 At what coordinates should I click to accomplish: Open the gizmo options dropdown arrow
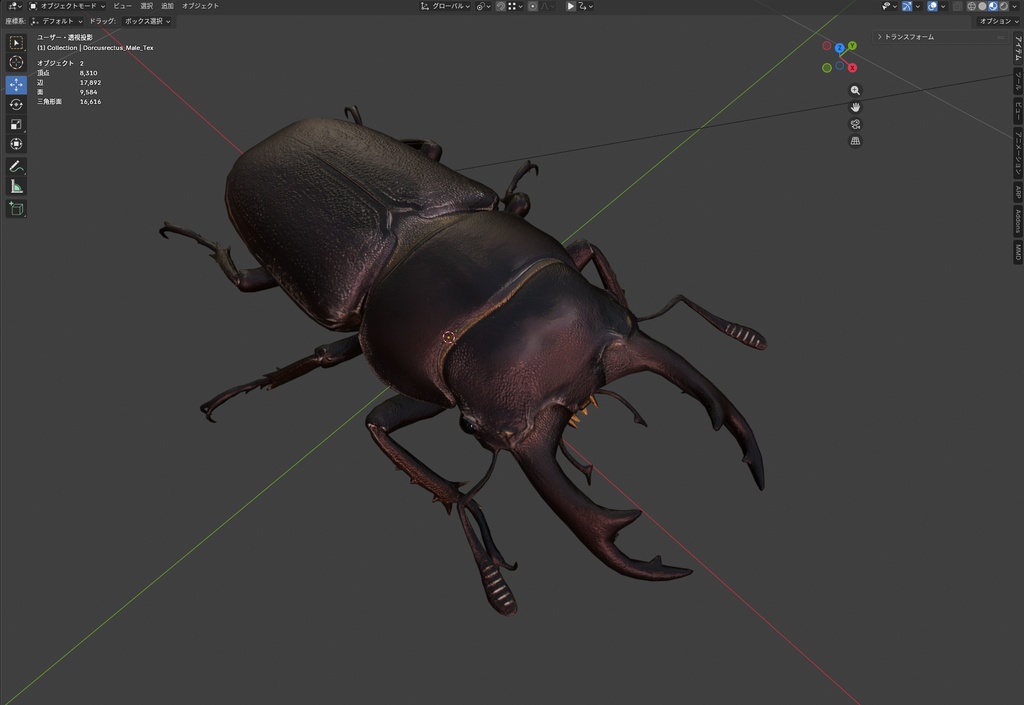918,6
